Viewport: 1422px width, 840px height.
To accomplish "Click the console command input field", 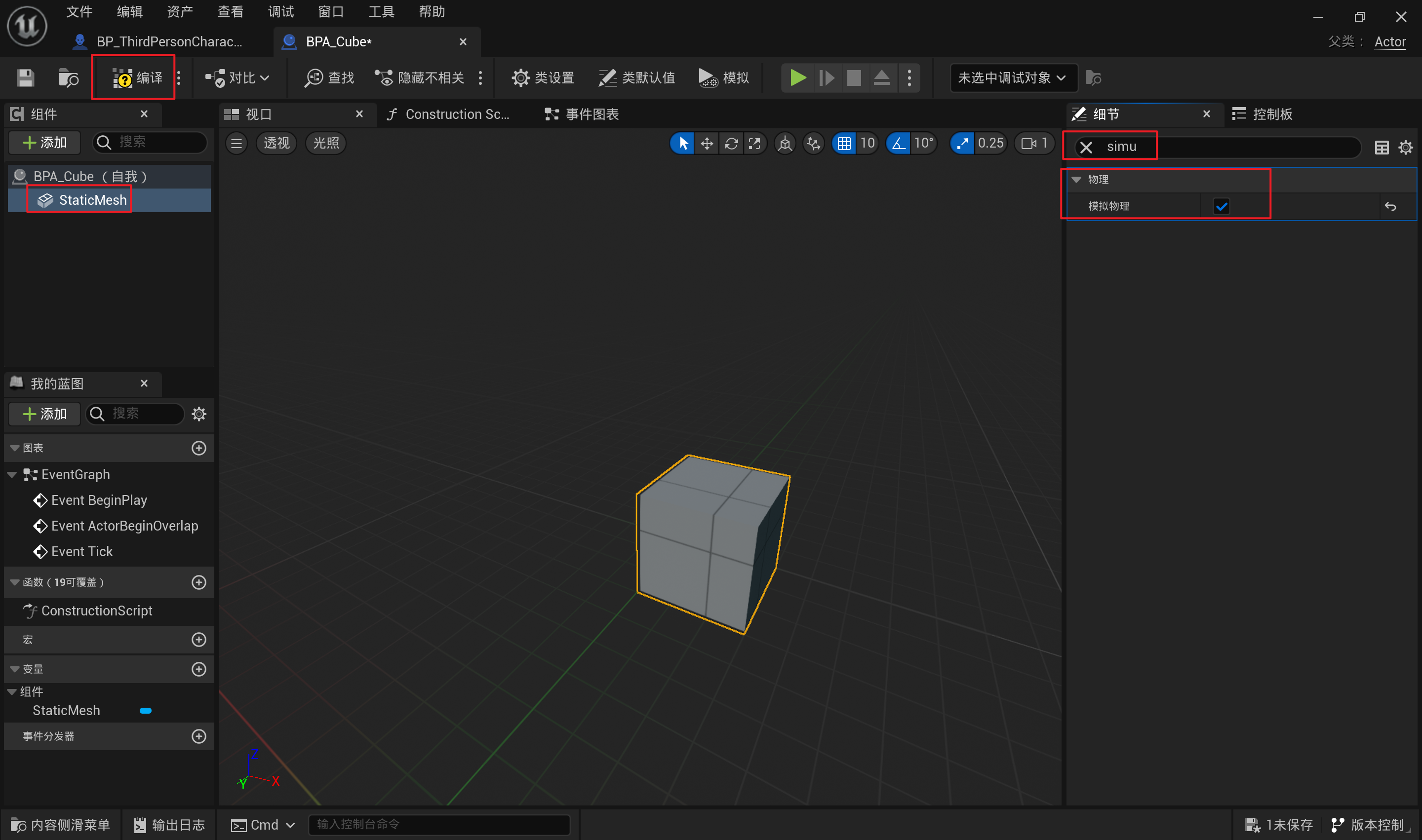I will click(x=438, y=824).
